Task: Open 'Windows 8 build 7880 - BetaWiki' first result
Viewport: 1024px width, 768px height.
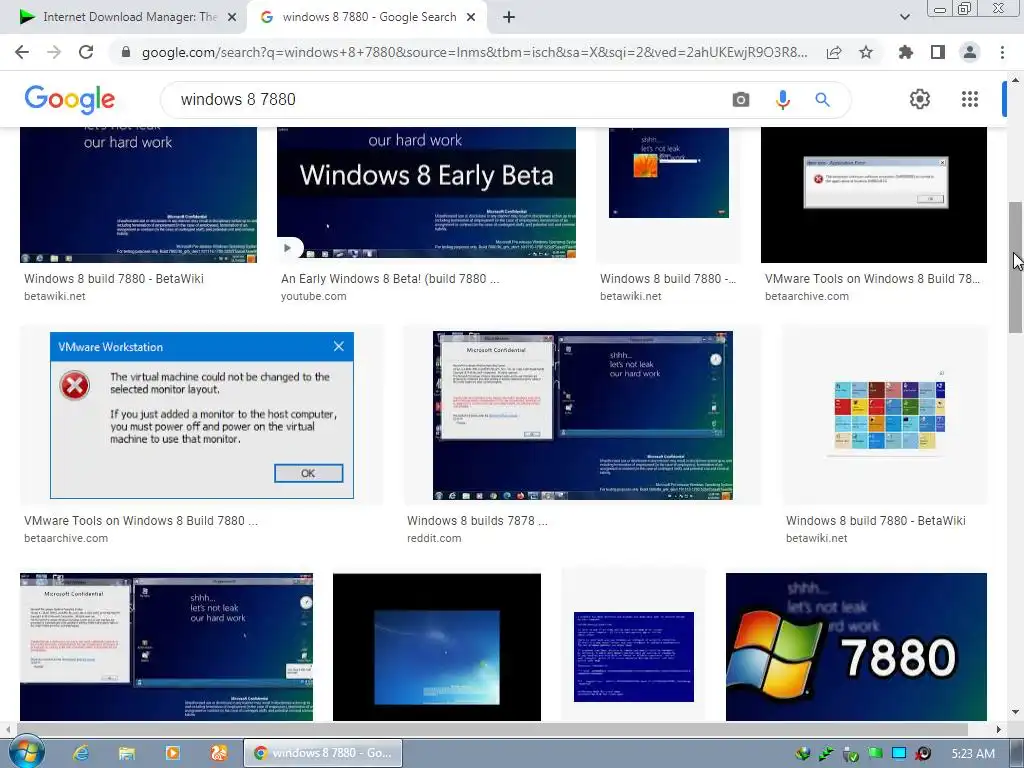Action: click(x=114, y=278)
